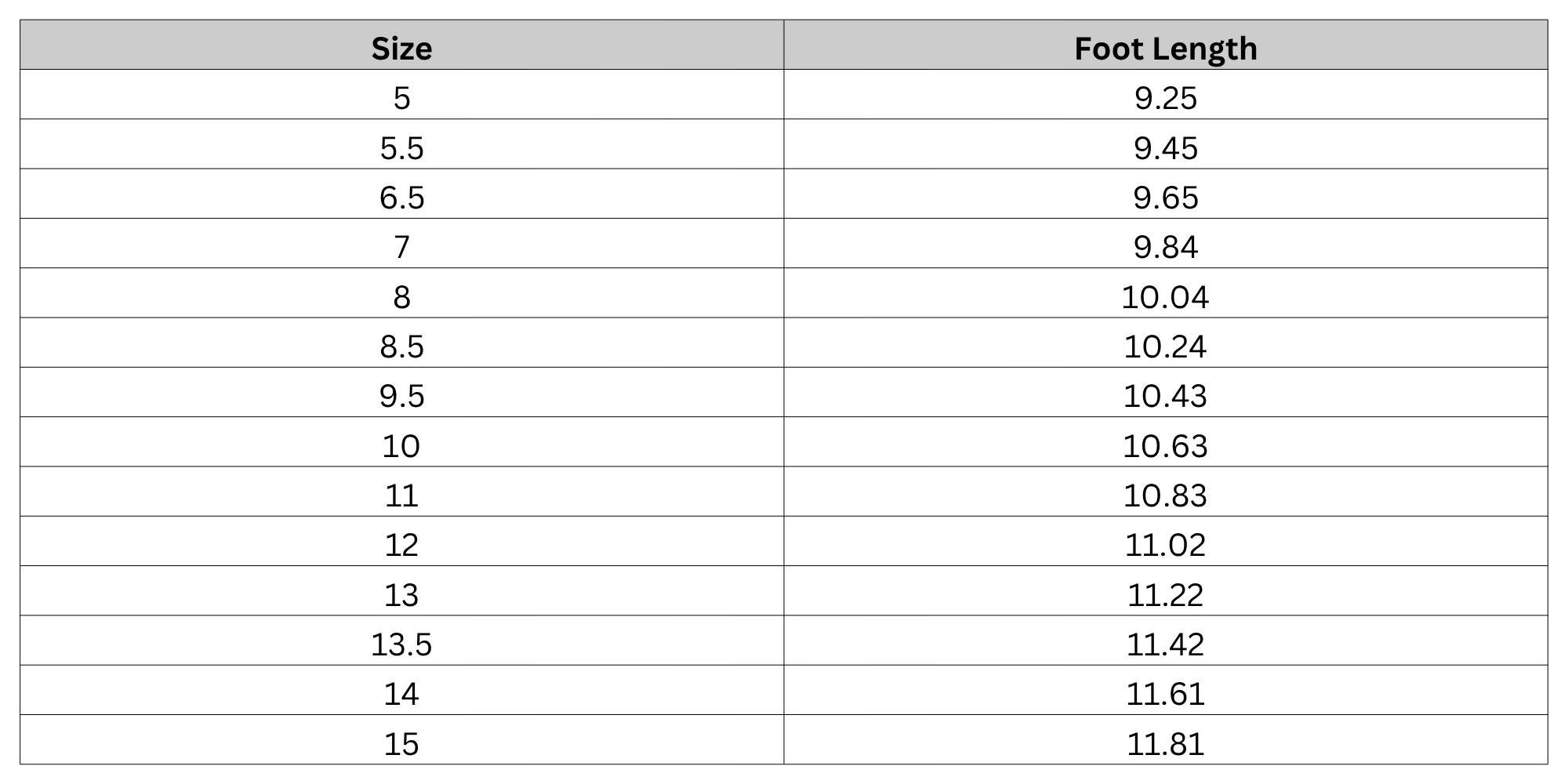
Task: Select the 9.84 foot length cell
Action: [1166, 244]
